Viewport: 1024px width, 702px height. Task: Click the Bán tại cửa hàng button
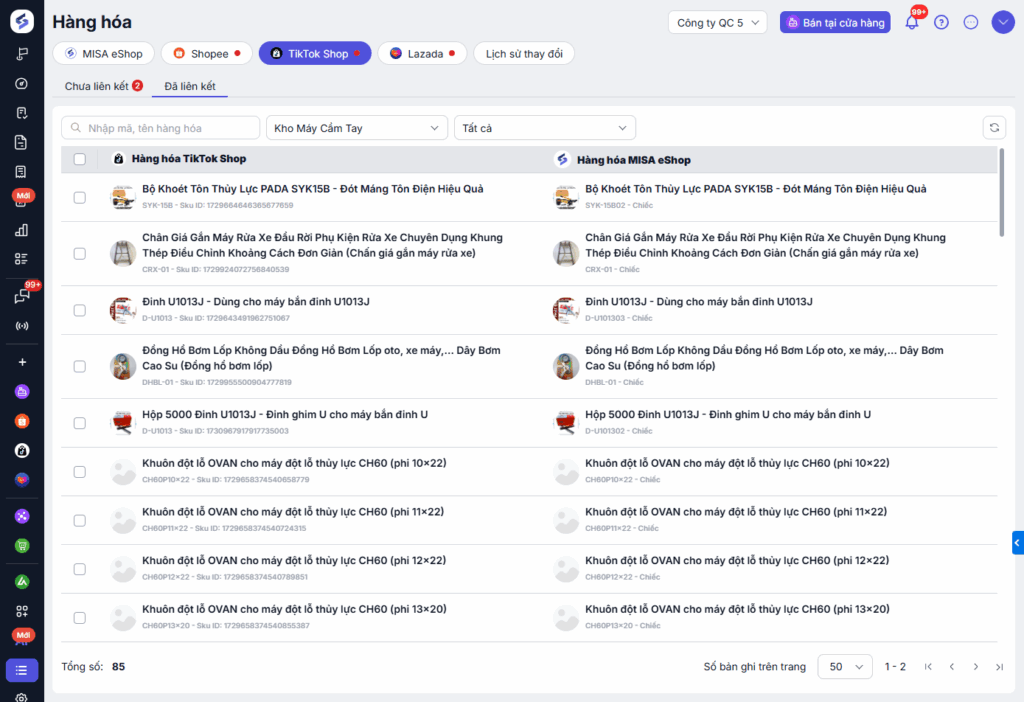[x=835, y=22]
